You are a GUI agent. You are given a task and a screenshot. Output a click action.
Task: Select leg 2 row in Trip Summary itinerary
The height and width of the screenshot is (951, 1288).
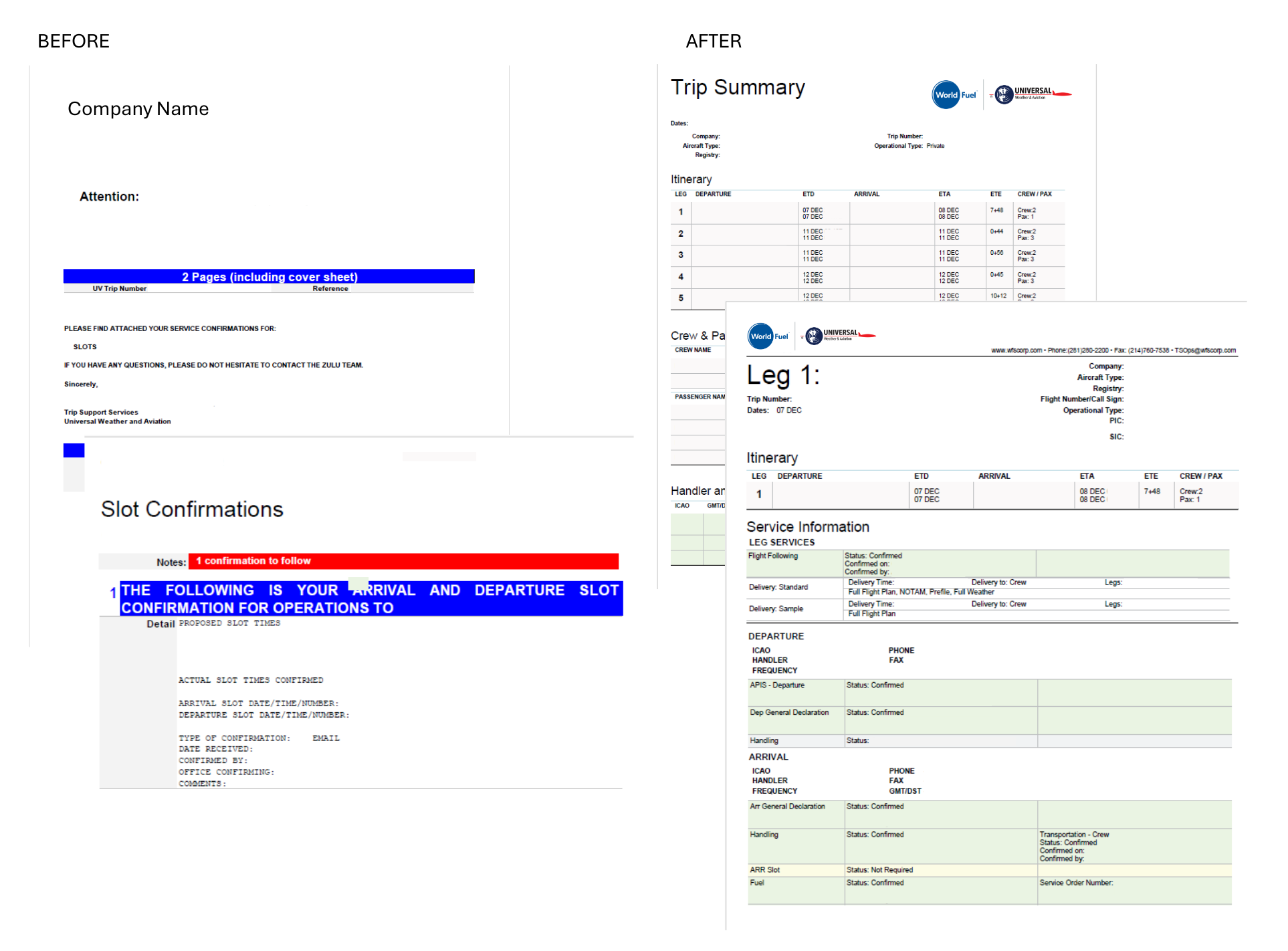pos(868,234)
